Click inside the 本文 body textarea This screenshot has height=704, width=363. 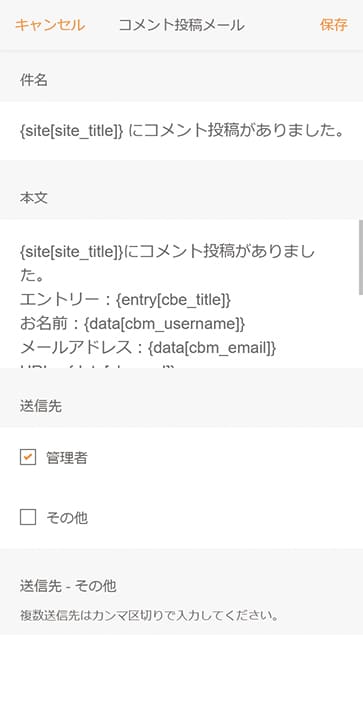(179, 294)
